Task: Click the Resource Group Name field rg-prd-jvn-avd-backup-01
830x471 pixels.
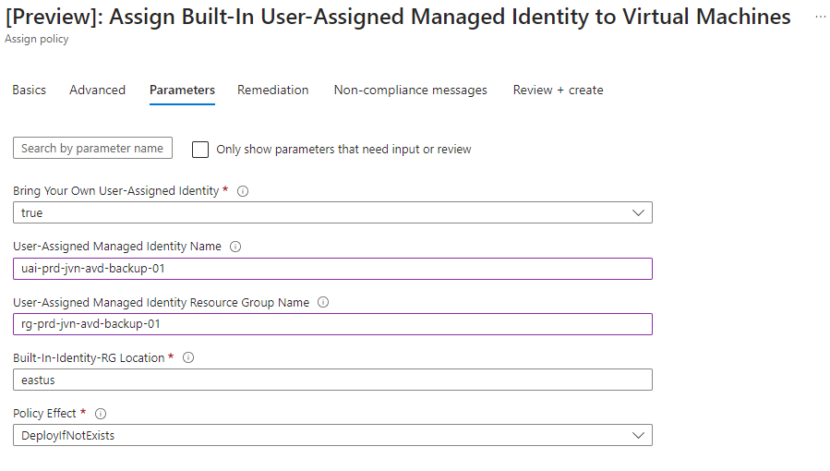Action: tap(332, 324)
